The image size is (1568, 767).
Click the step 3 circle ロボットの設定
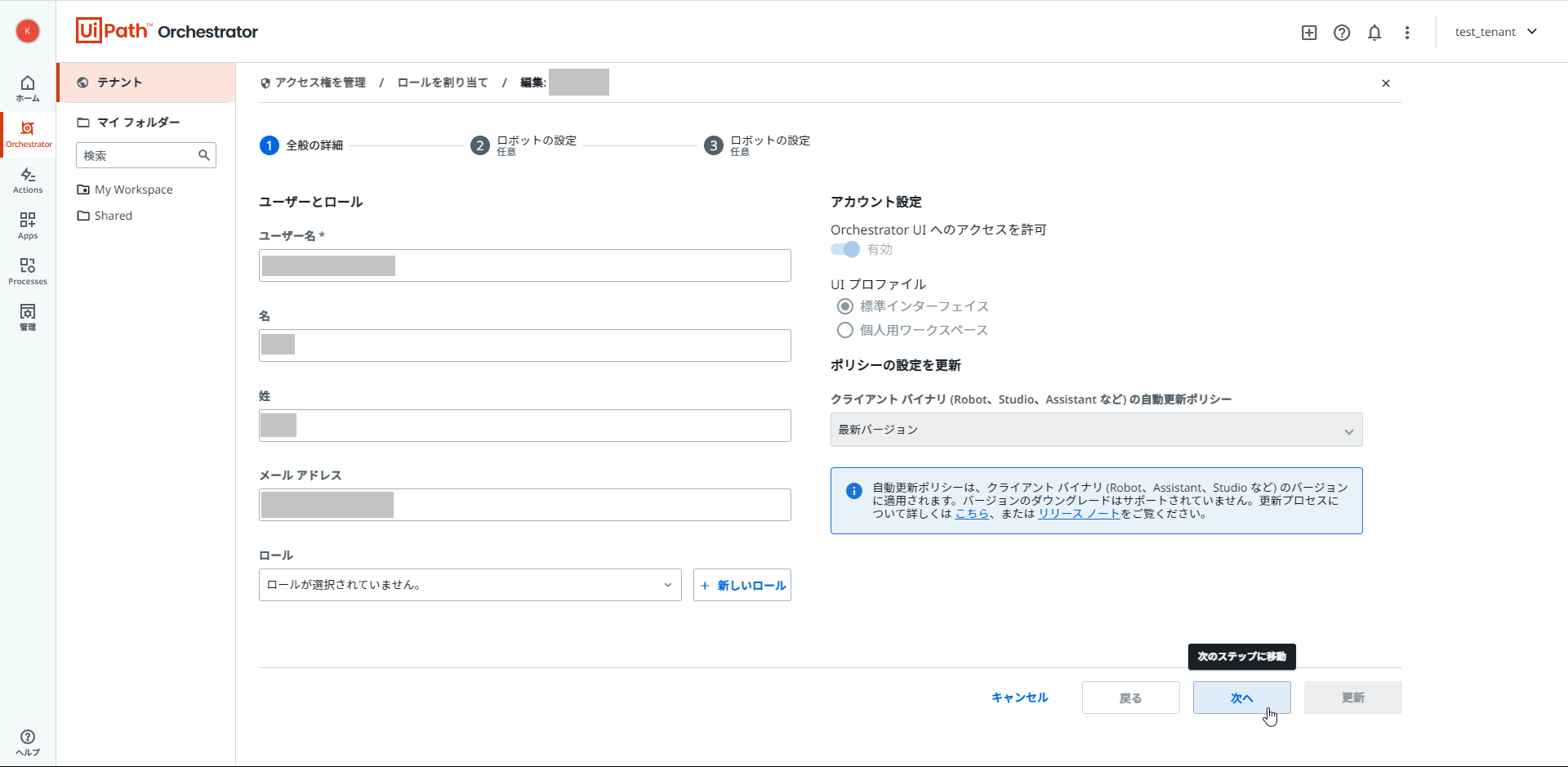[714, 145]
